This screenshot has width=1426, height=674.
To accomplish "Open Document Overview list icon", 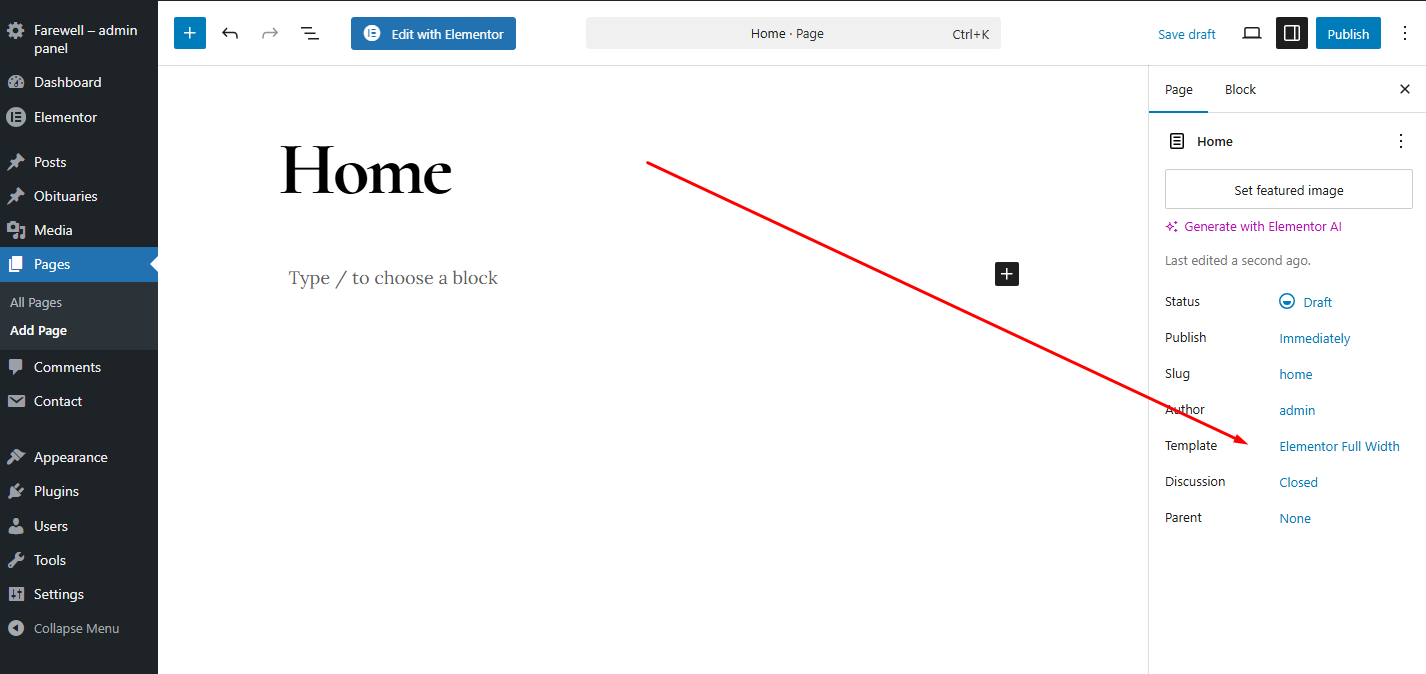I will pos(310,33).
